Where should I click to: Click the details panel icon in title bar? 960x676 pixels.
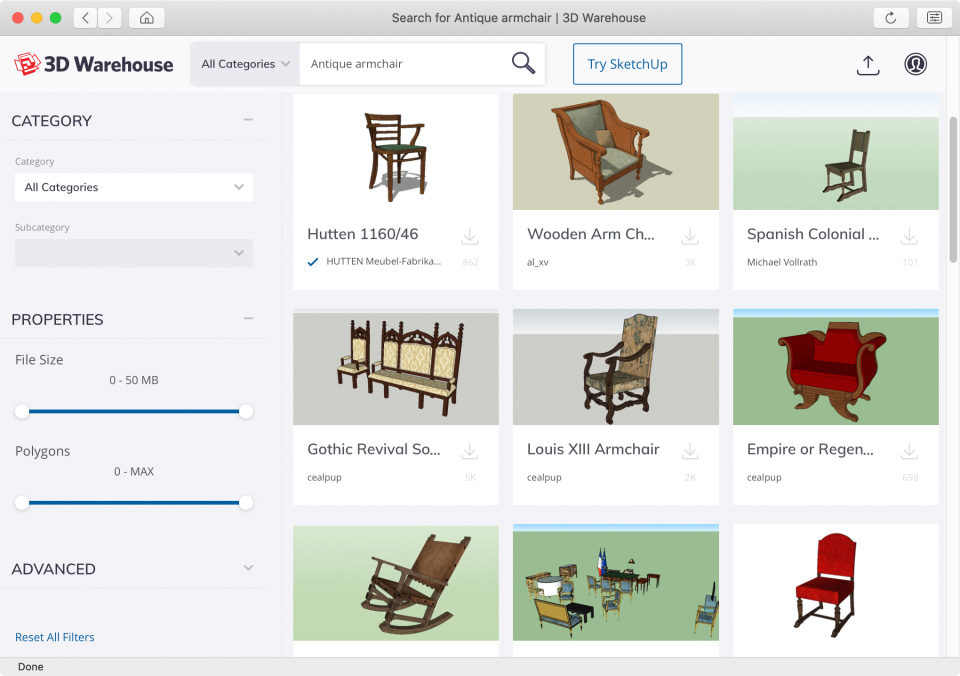click(934, 18)
